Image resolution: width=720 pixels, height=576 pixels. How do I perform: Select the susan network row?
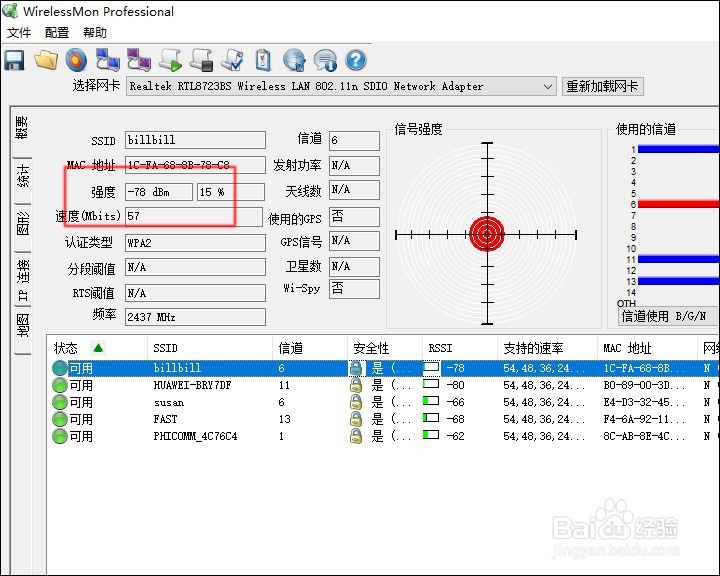[x=383, y=402]
